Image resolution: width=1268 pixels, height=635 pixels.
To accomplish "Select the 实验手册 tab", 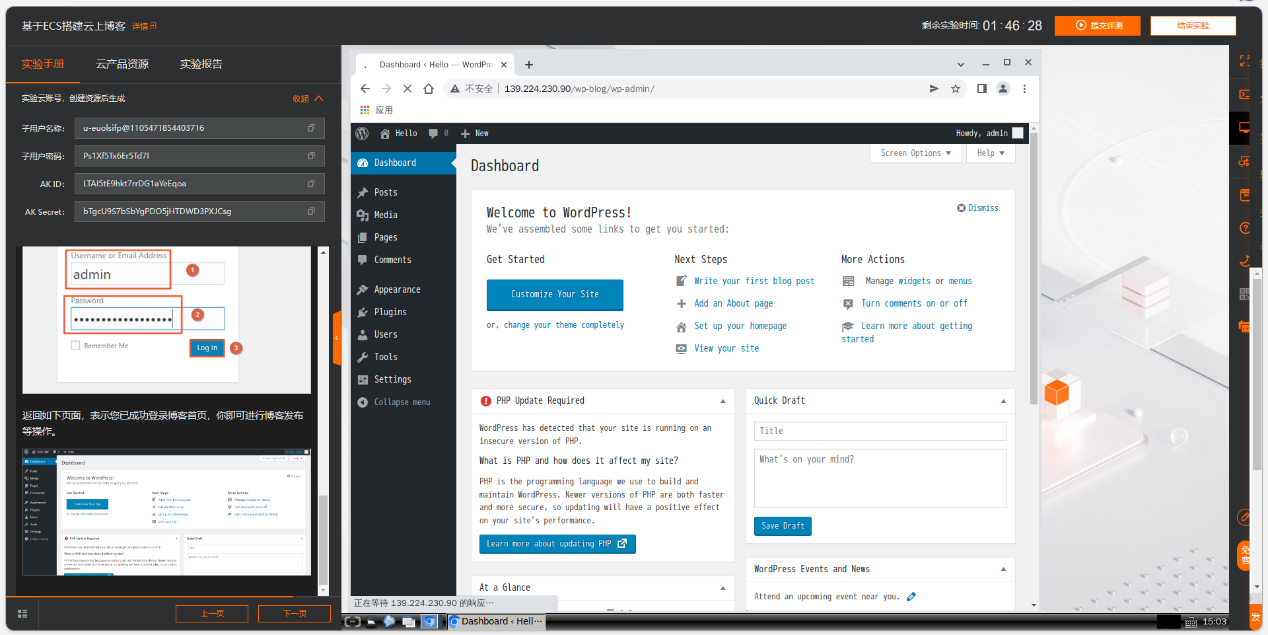I will point(43,64).
